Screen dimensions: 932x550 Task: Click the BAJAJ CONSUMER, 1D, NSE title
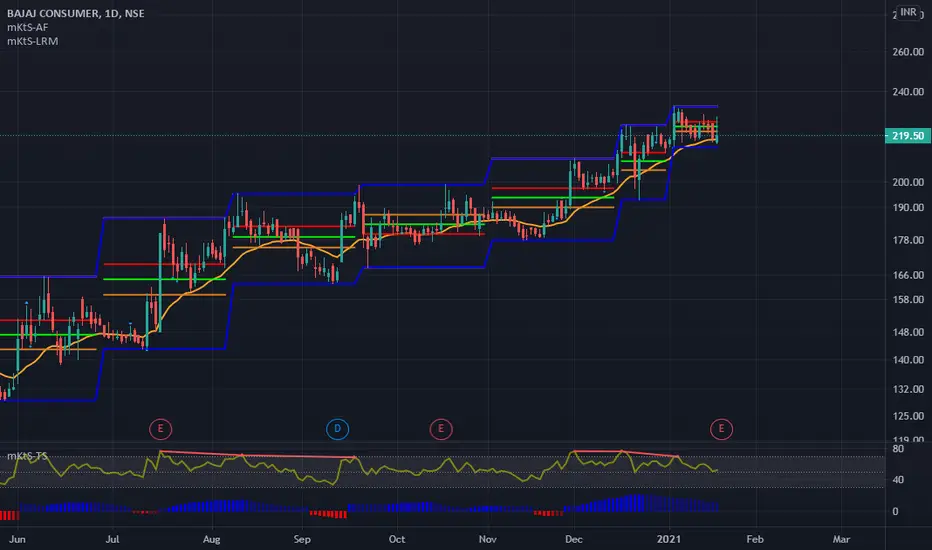click(x=75, y=13)
